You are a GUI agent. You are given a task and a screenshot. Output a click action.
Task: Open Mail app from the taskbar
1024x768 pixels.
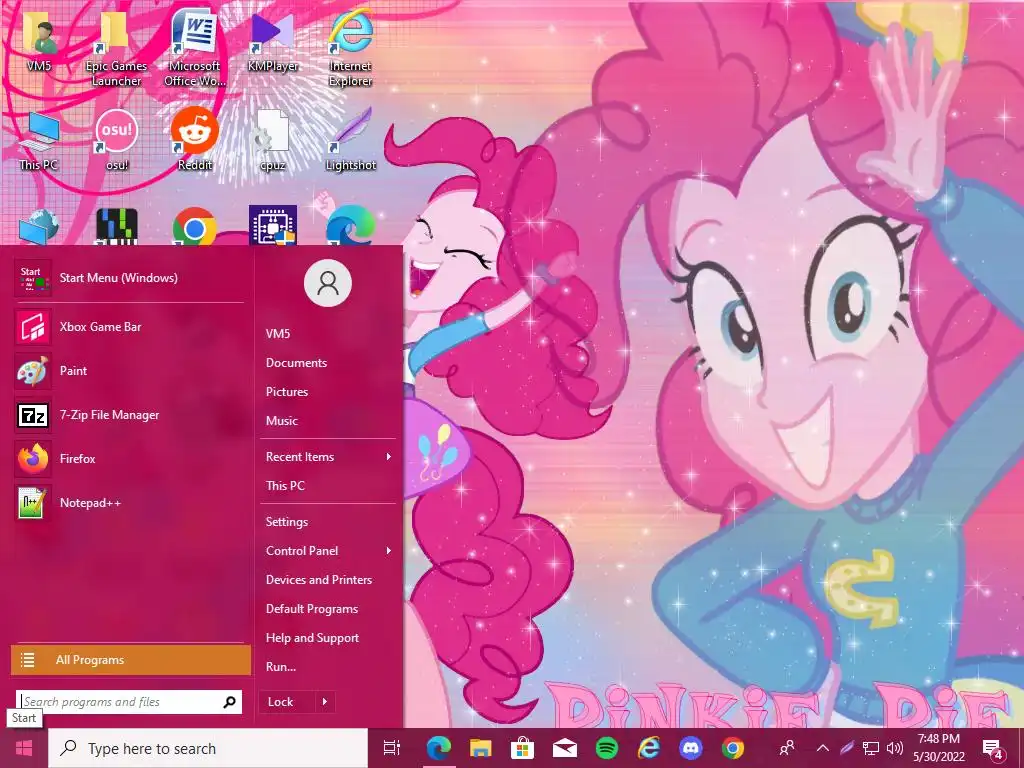pyautogui.click(x=564, y=748)
